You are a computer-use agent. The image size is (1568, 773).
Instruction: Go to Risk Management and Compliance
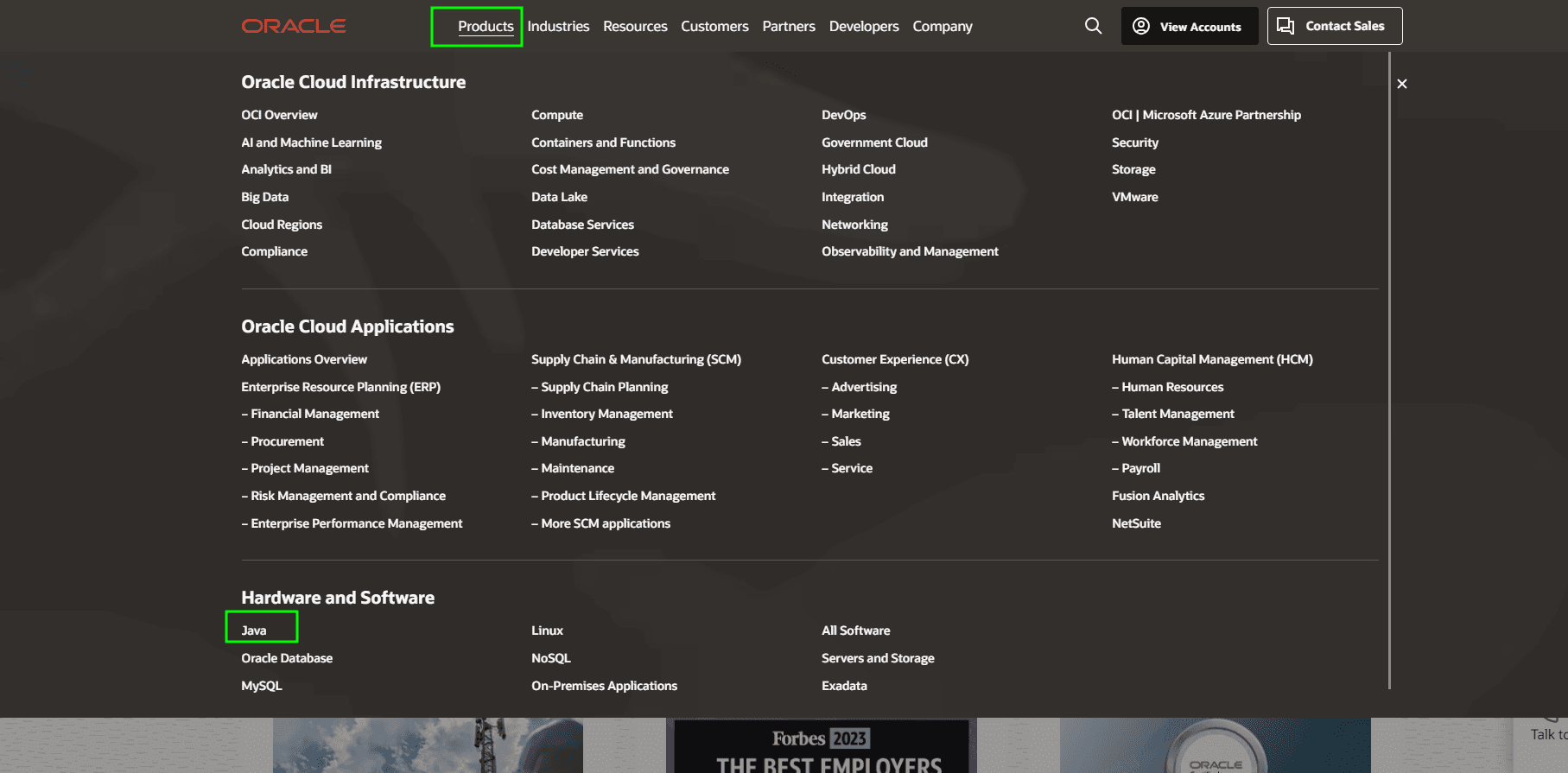click(343, 496)
